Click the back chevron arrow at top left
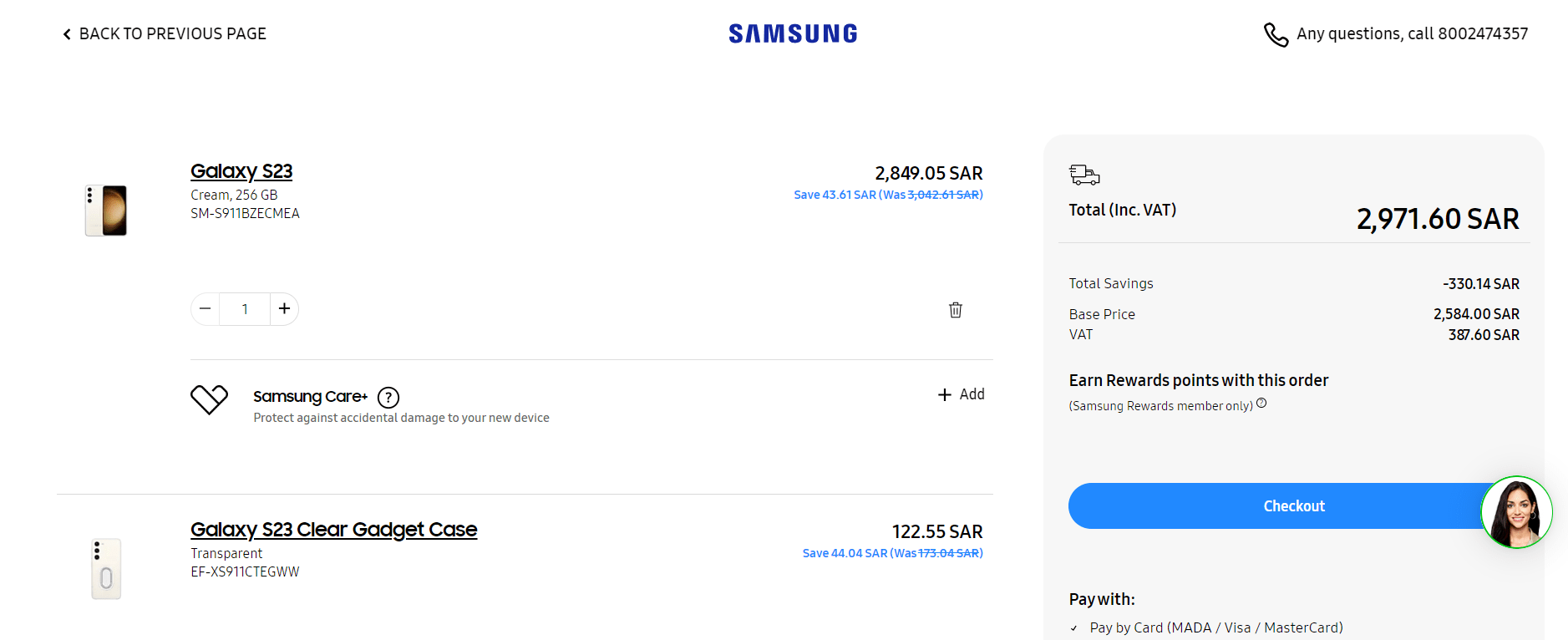Screen dimensions: 1568x640 (x=66, y=33)
